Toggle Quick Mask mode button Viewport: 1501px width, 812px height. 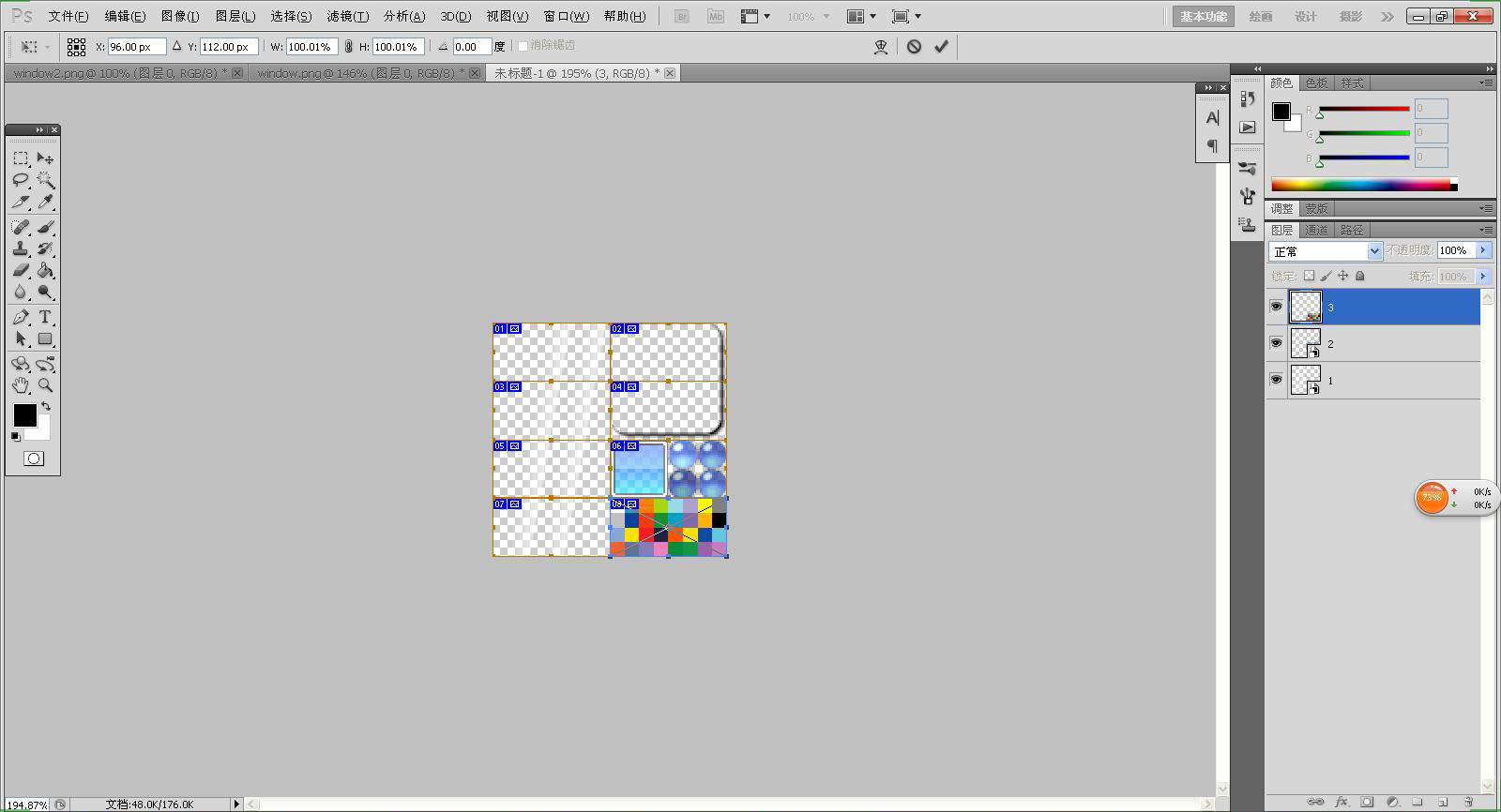34,459
